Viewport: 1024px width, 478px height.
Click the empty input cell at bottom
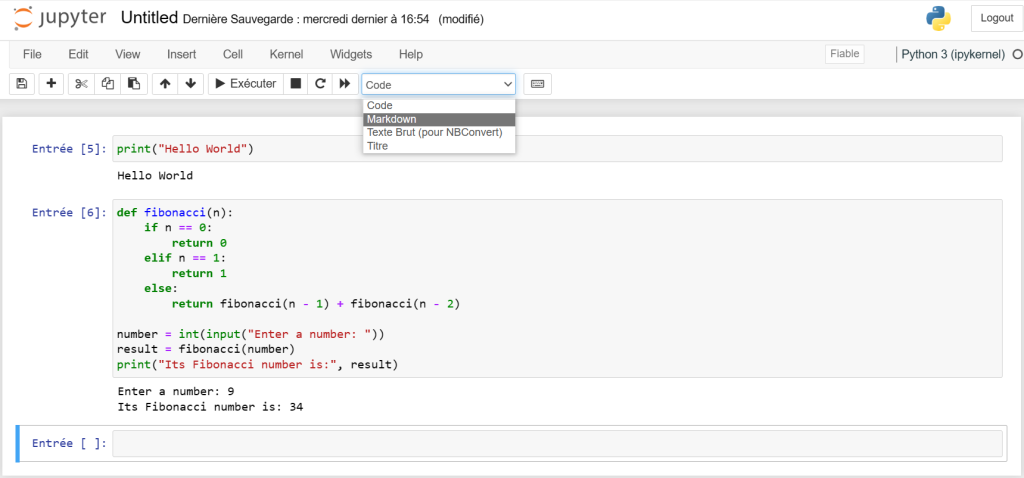click(x=556, y=443)
